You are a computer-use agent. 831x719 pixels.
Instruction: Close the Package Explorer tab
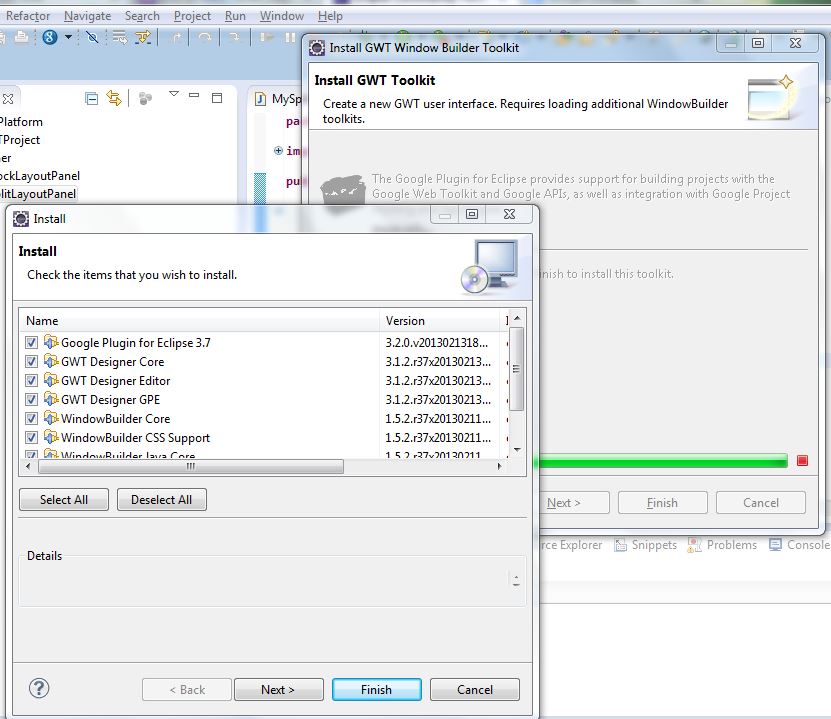coord(8,99)
